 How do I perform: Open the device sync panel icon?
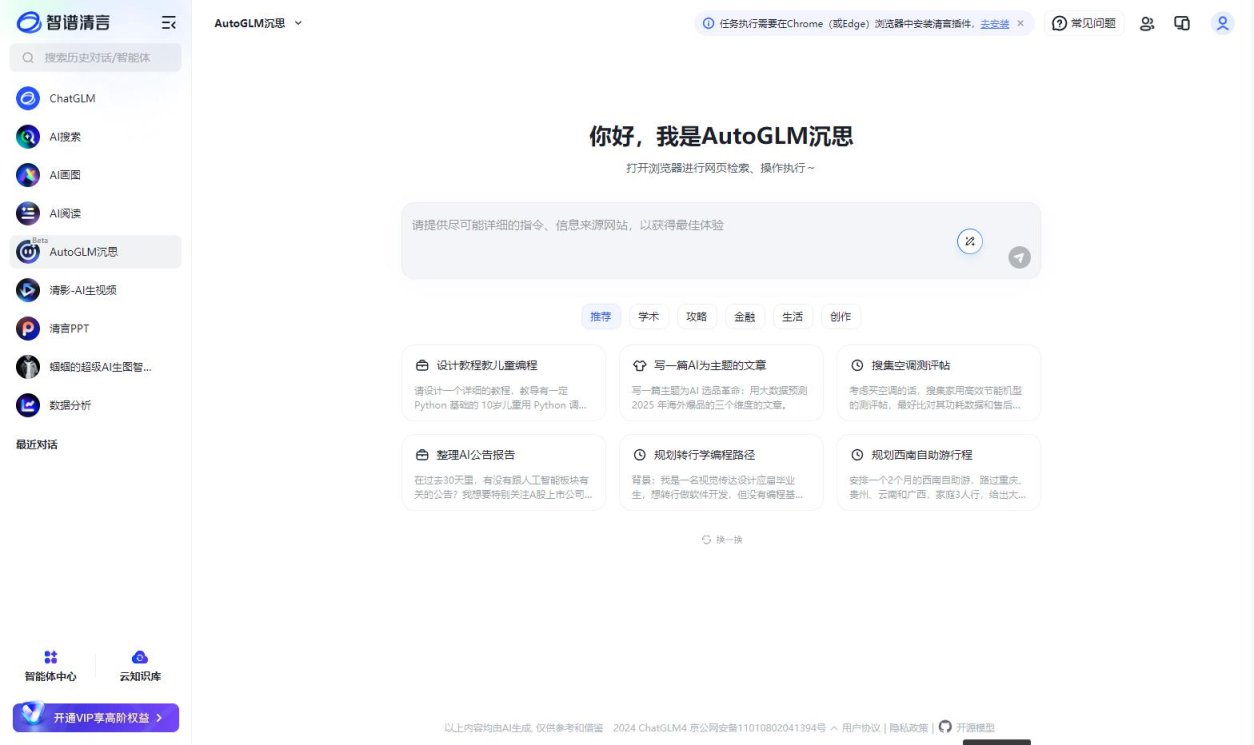pyautogui.click(x=1181, y=22)
